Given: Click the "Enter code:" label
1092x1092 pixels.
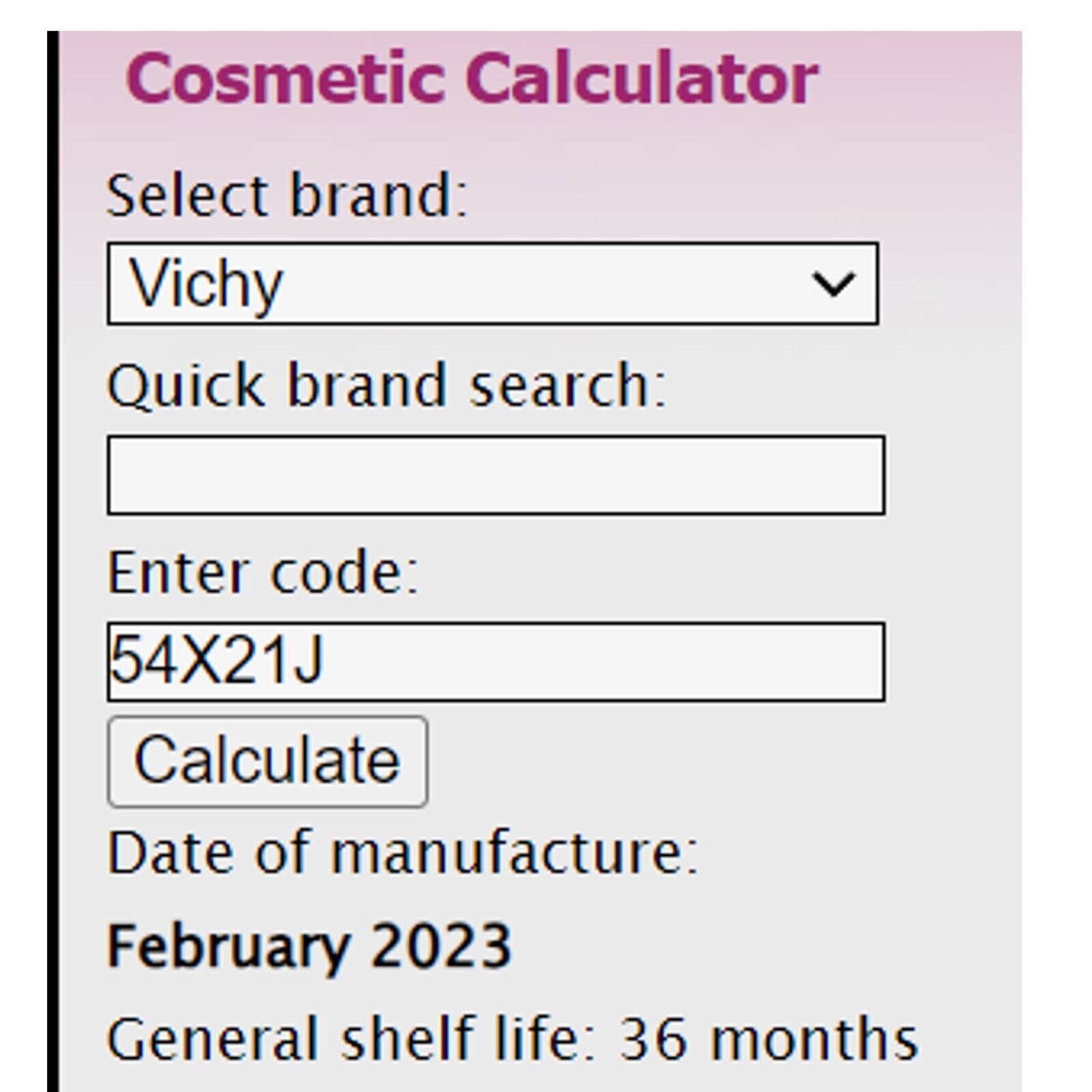Looking at the screenshot, I should (262, 572).
